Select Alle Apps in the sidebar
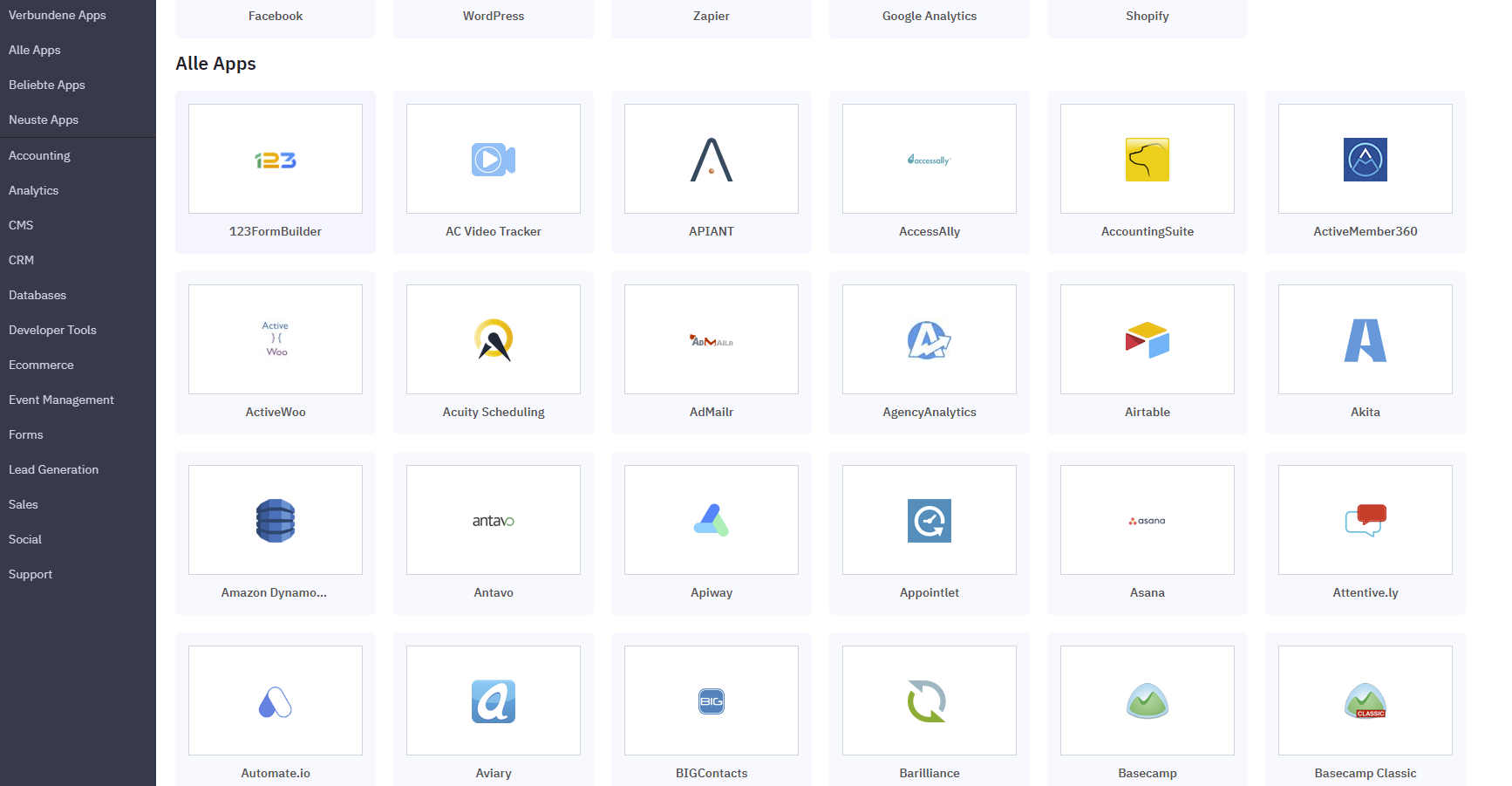This screenshot has height=786, width=1512. [x=35, y=50]
